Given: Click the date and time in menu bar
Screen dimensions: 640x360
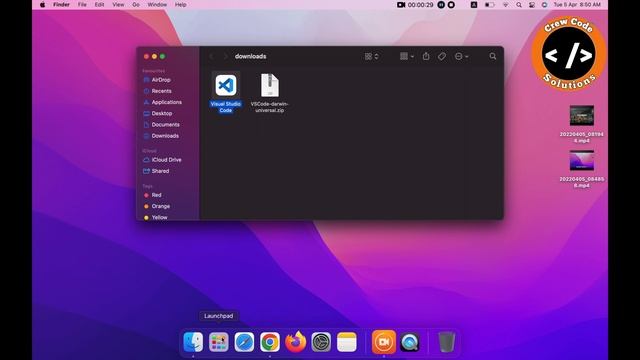Looking at the screenshot, I should coord(577,4).
